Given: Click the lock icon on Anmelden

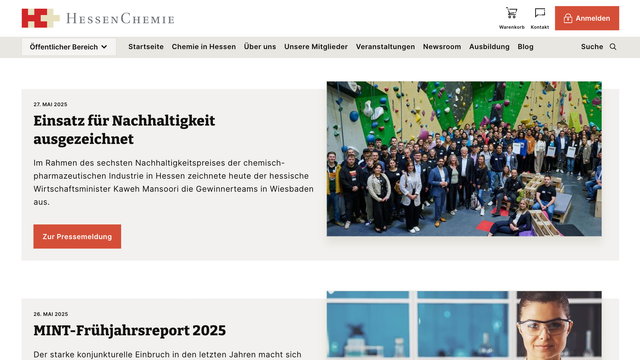Looking at the screenshot, I should (568, 18).
